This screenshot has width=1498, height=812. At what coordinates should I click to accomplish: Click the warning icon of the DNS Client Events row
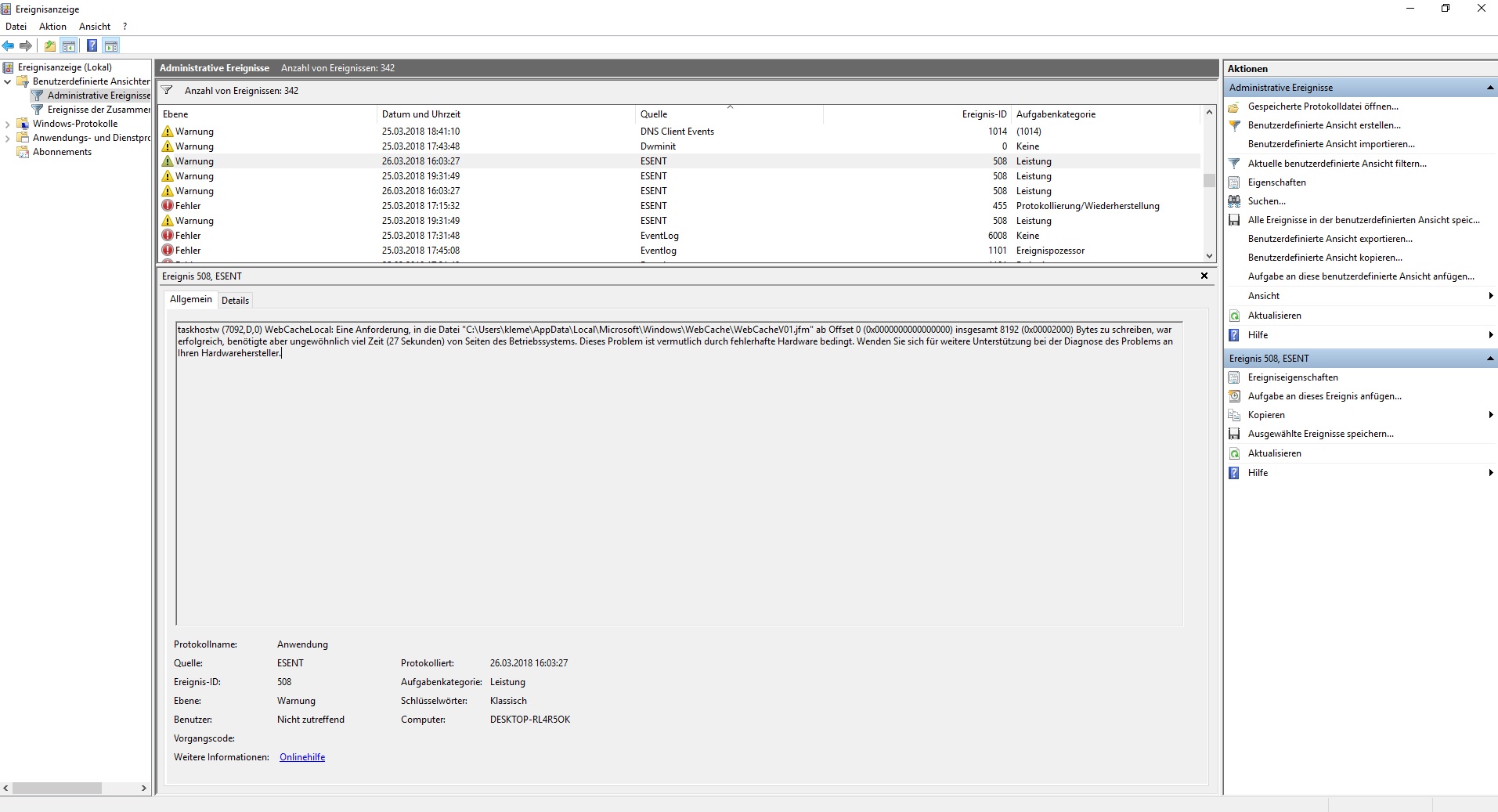pos(167,132)
